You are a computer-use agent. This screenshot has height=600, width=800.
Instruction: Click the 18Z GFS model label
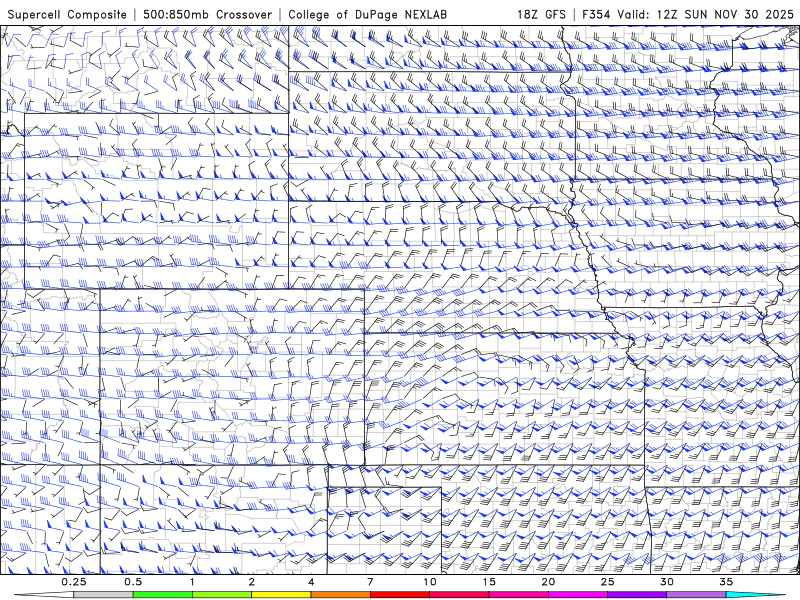[541, 14]
